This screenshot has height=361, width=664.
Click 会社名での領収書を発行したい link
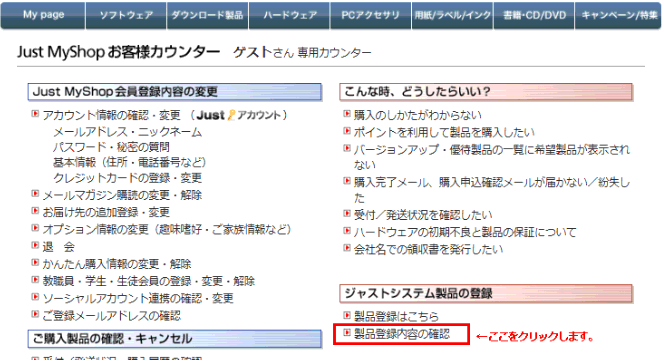pyautogui.click(x=428, y=249)
